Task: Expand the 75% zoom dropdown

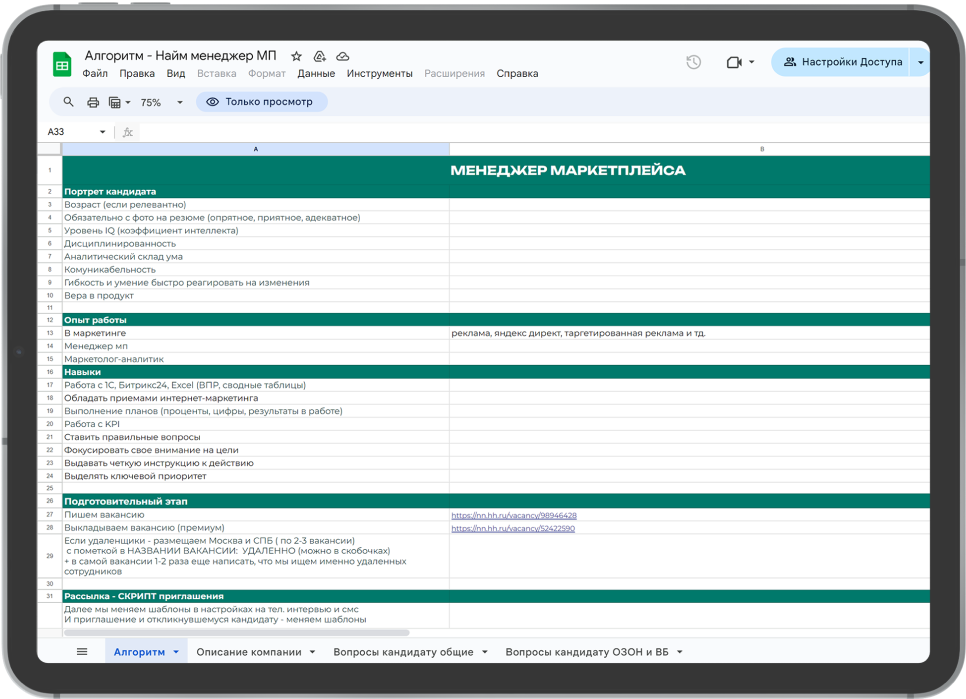Action: pos(180,102)
